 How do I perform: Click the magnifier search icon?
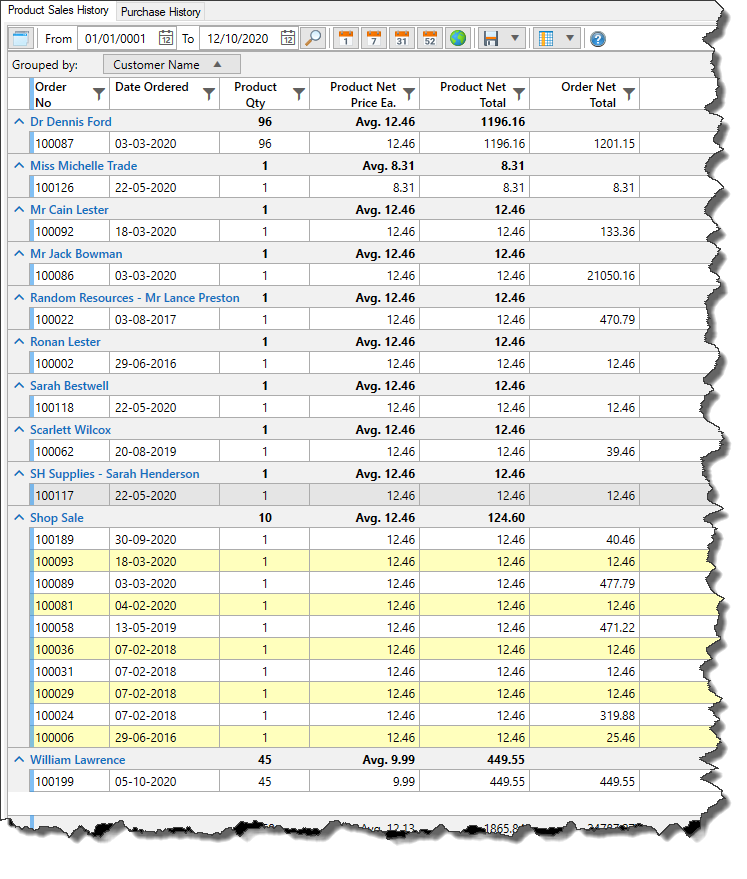313,38
